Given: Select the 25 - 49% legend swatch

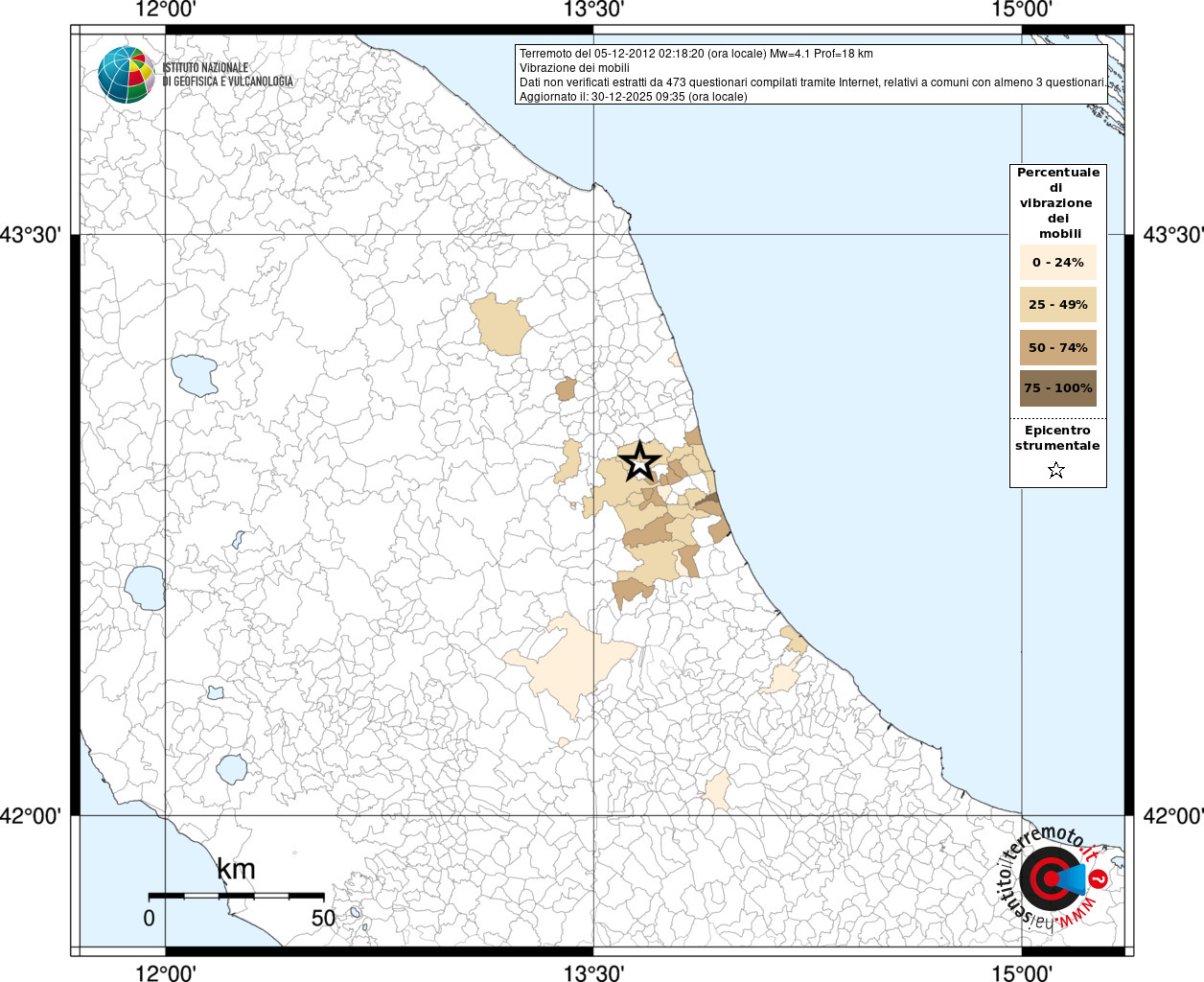Looking at the screenshot, I should click(x=1057, y=305).
